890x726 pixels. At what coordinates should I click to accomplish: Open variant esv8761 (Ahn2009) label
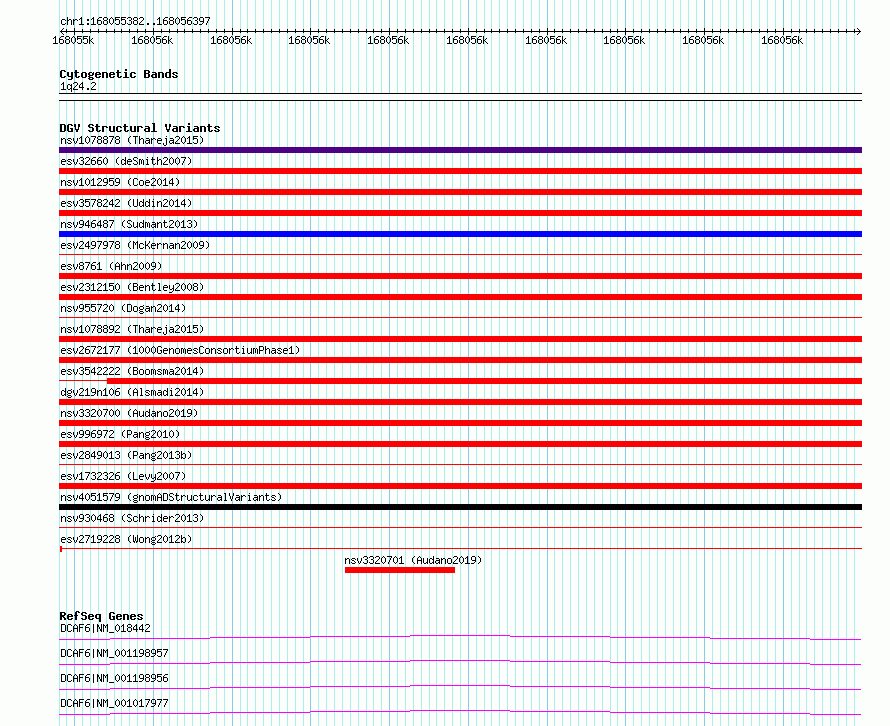(x=111, y=266)
